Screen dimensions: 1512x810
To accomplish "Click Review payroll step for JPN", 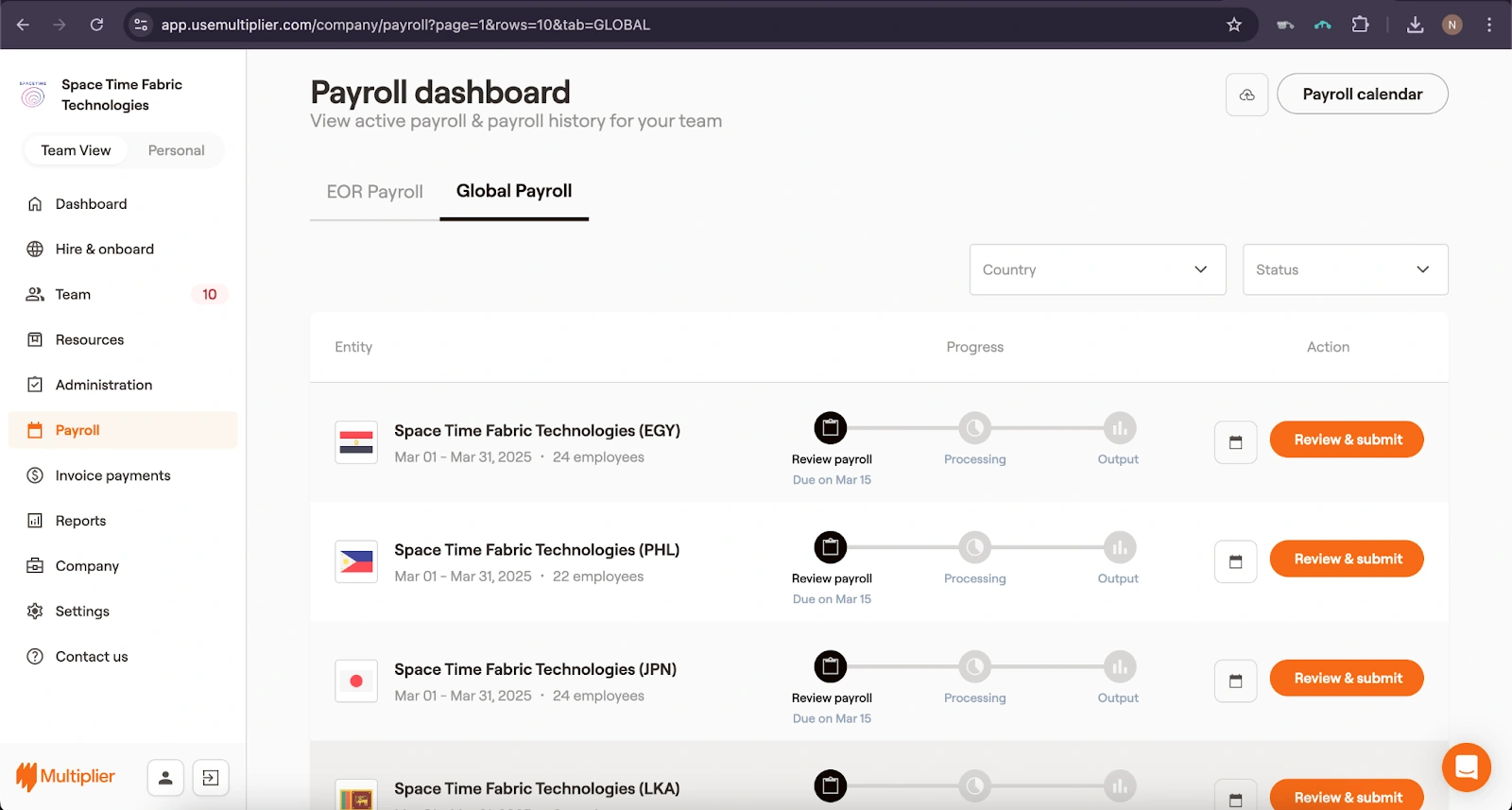I will (831, 666).
